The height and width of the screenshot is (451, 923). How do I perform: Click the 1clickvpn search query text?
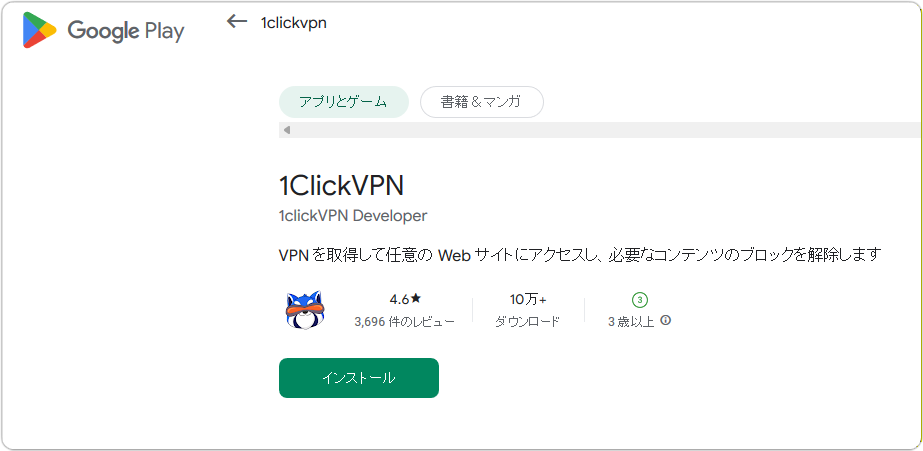click(x=294, y=23)
